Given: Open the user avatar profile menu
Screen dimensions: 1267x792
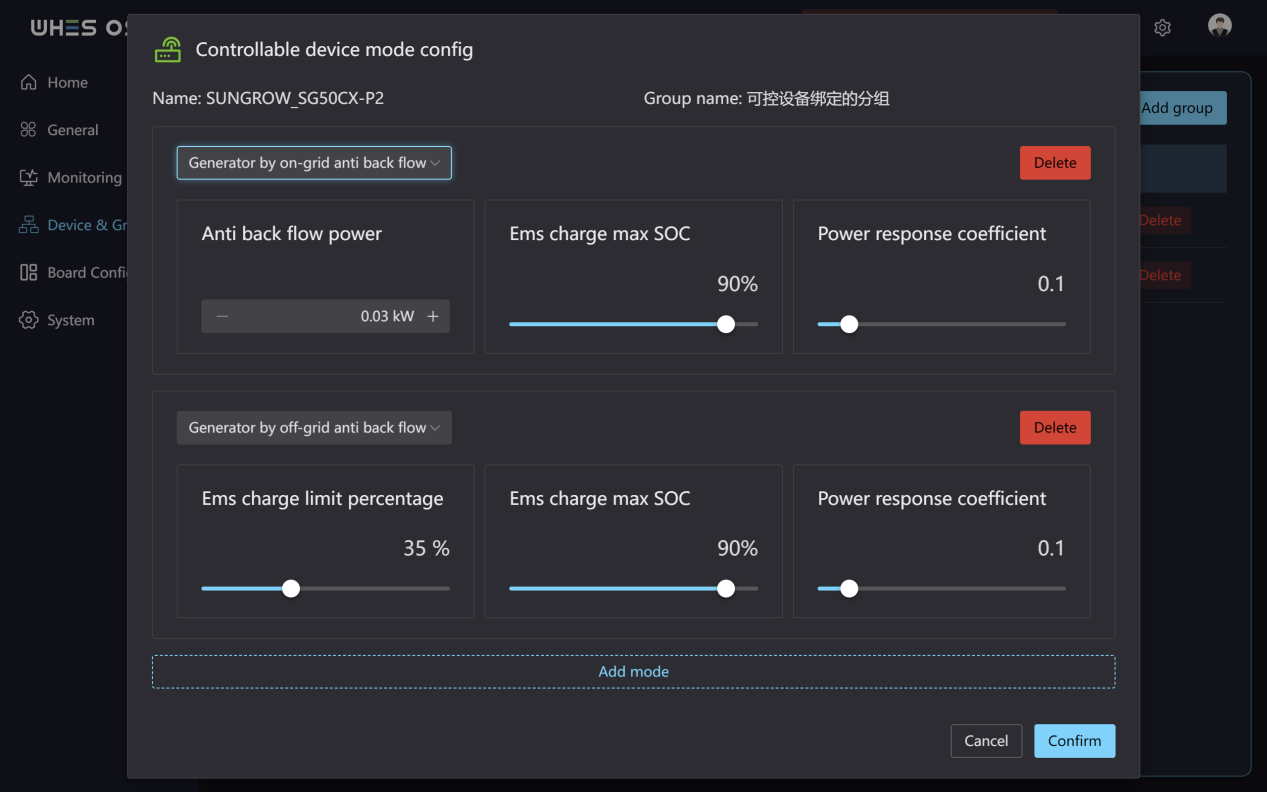Looking at the screenshot, I should point(1219,26).
